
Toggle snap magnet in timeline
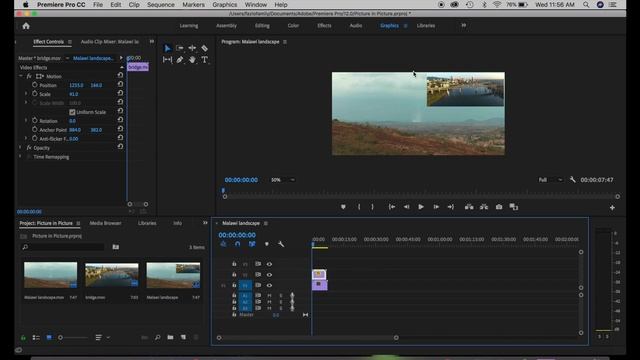coord(238,244)
